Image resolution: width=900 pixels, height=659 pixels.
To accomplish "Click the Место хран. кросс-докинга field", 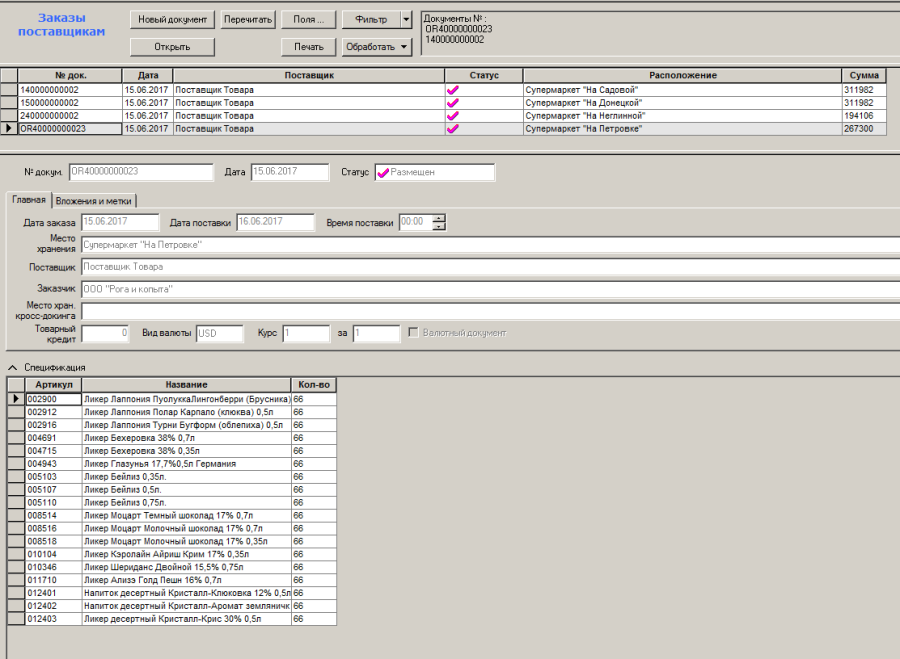I will (490, 311).
